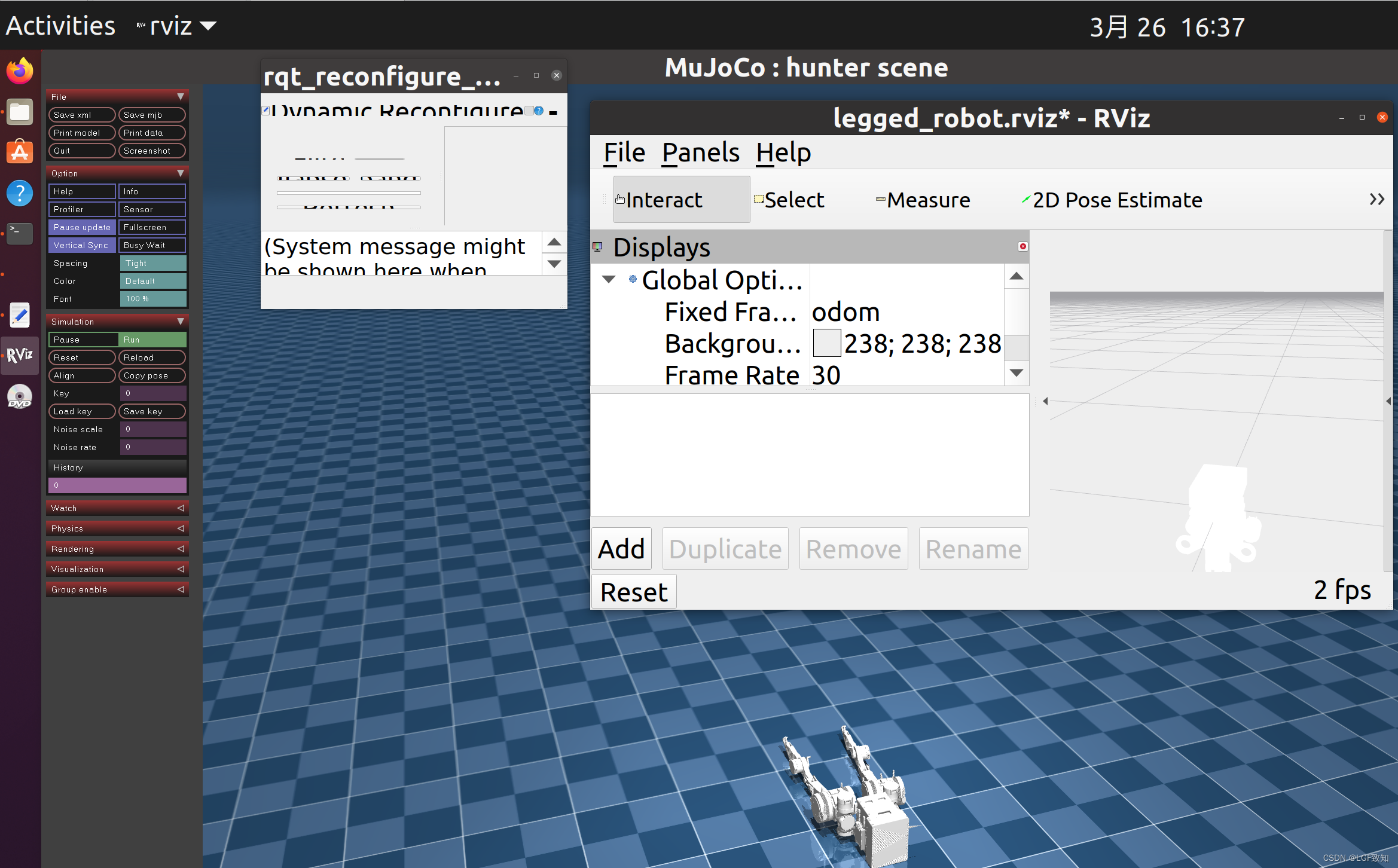Click Print model button

[82, 133]
